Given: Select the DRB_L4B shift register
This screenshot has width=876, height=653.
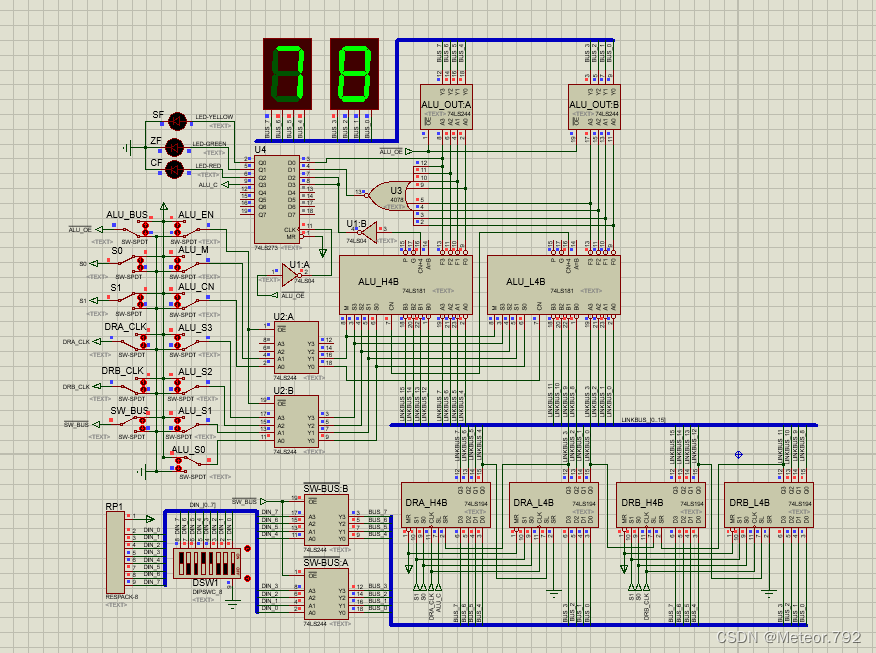Looking at the screenshot, I should pyautogui.click(x=769, y=505).
